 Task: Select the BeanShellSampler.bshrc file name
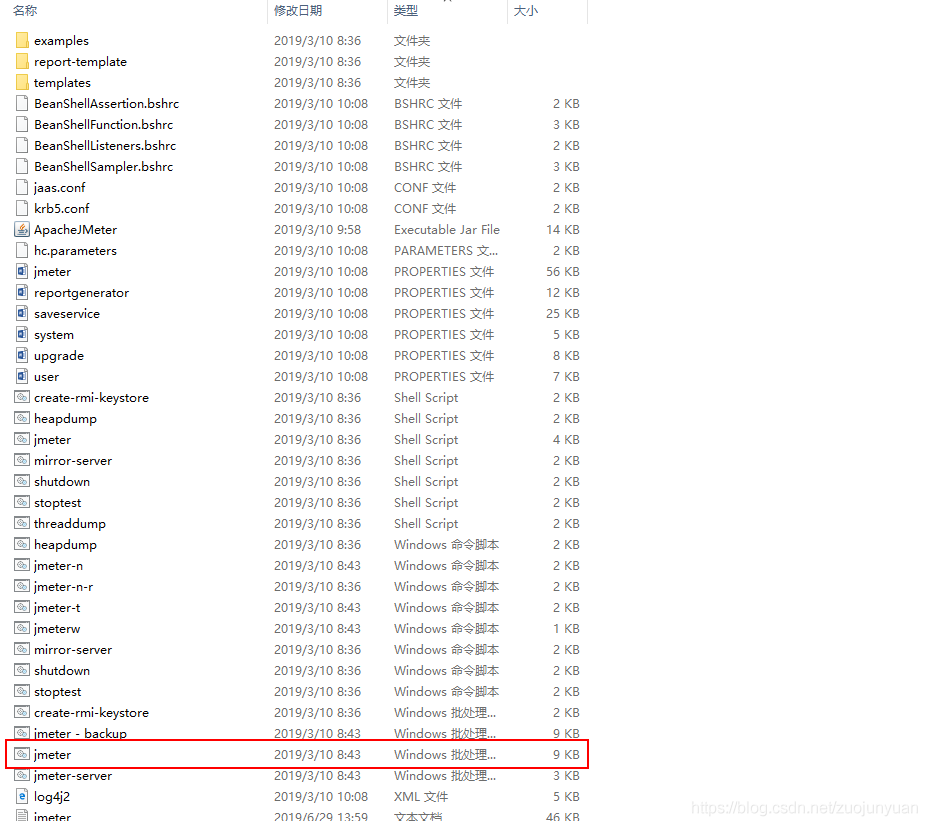click(103, 167)
